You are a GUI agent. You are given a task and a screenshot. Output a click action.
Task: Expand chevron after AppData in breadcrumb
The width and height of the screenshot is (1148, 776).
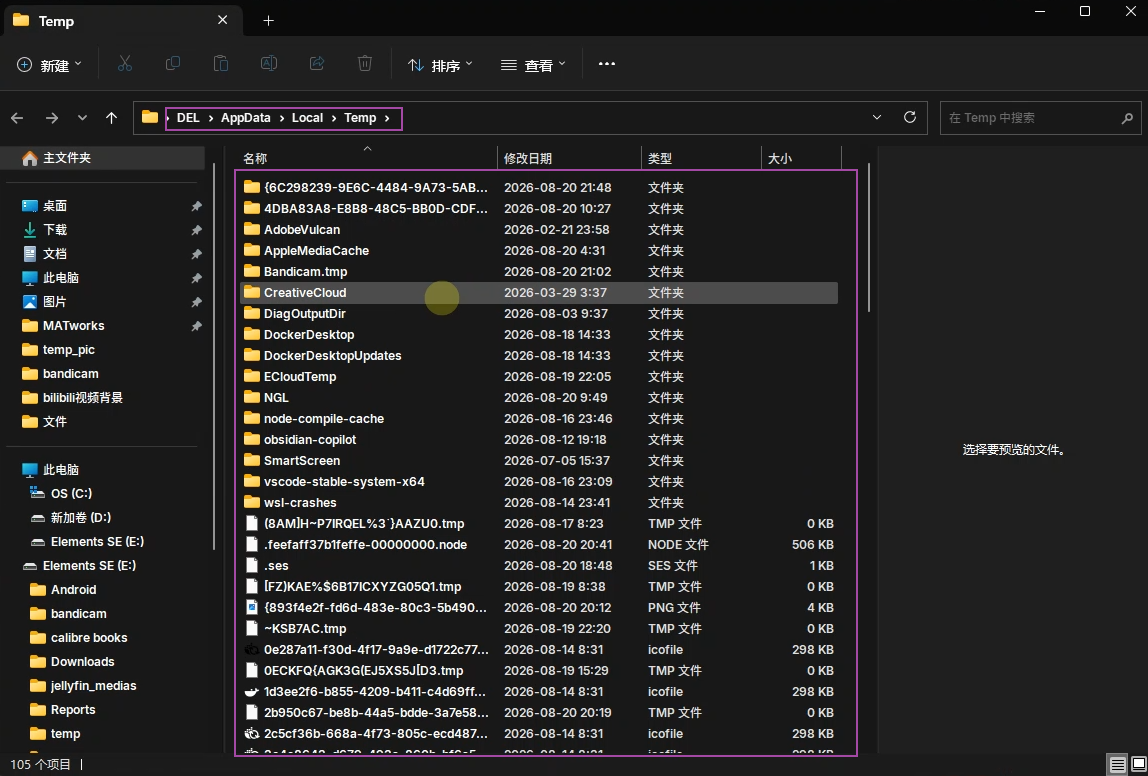(281, 118)
